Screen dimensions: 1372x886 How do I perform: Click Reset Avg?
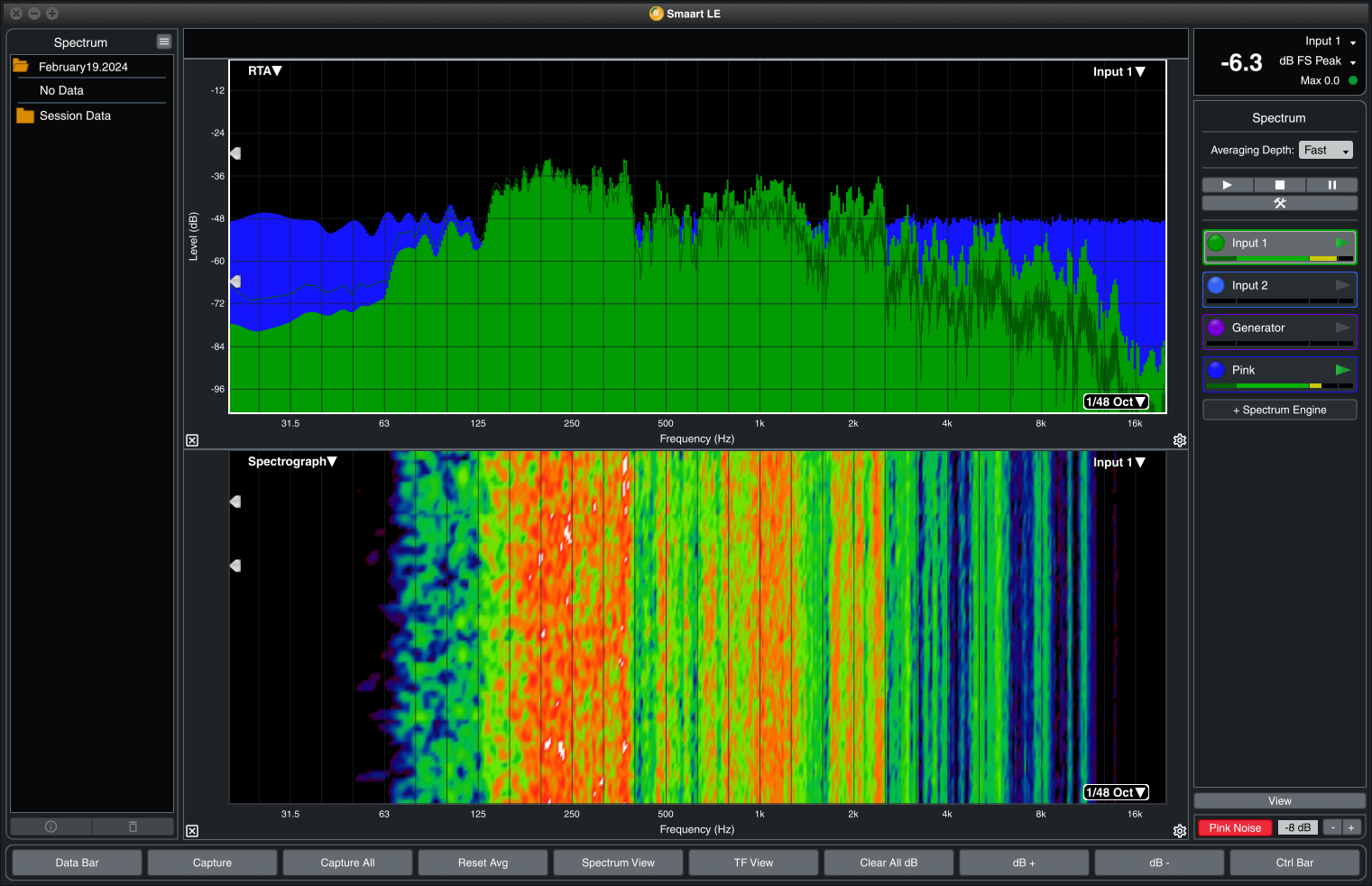[483, 863]
